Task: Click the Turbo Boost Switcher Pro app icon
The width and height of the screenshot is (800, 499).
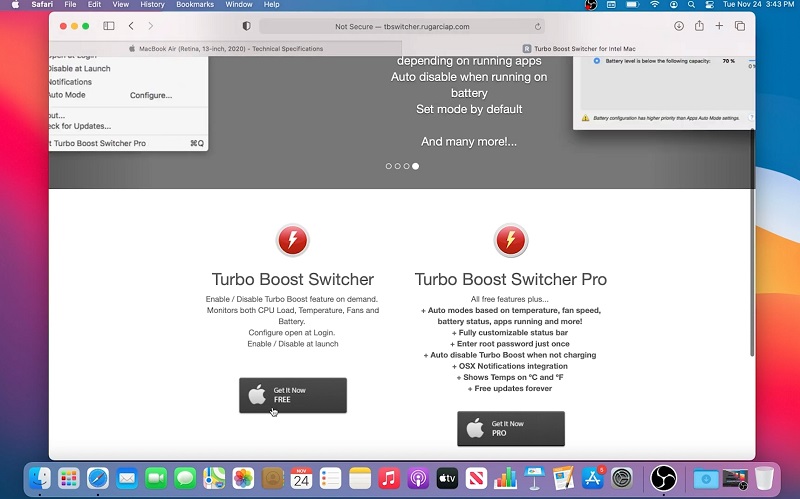Action: [511, 240]
